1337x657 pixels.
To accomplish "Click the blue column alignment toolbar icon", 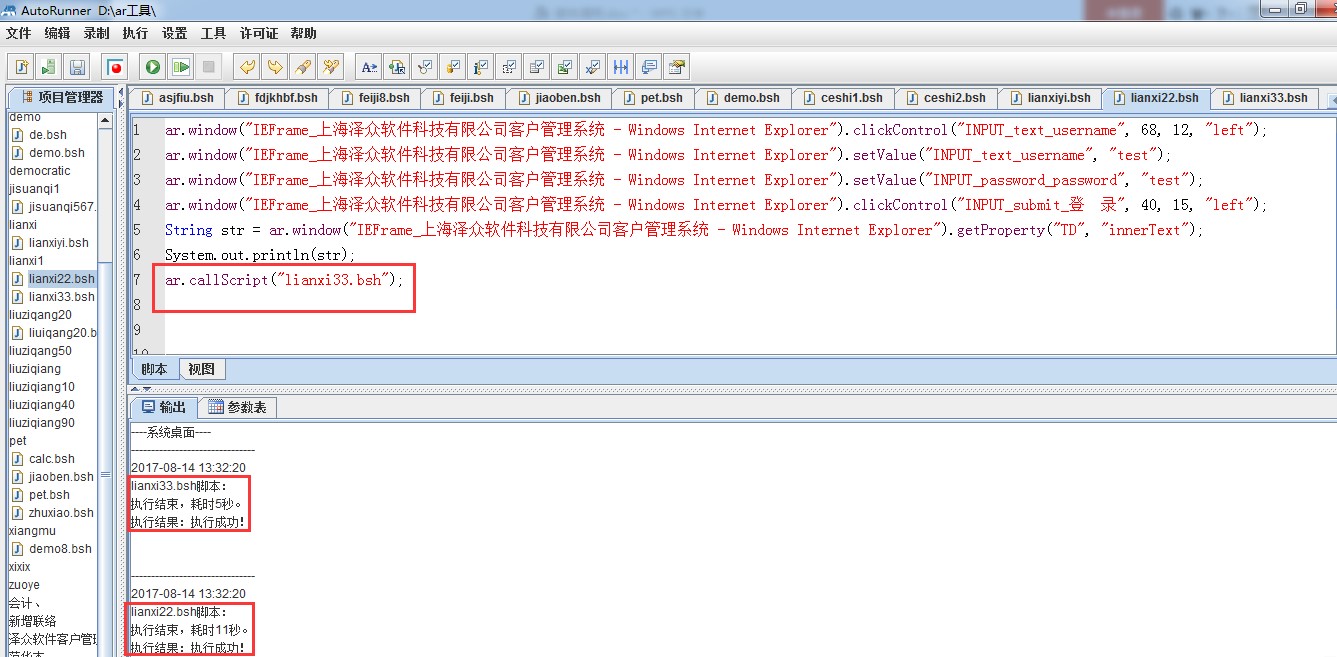I will pos(621,67).
